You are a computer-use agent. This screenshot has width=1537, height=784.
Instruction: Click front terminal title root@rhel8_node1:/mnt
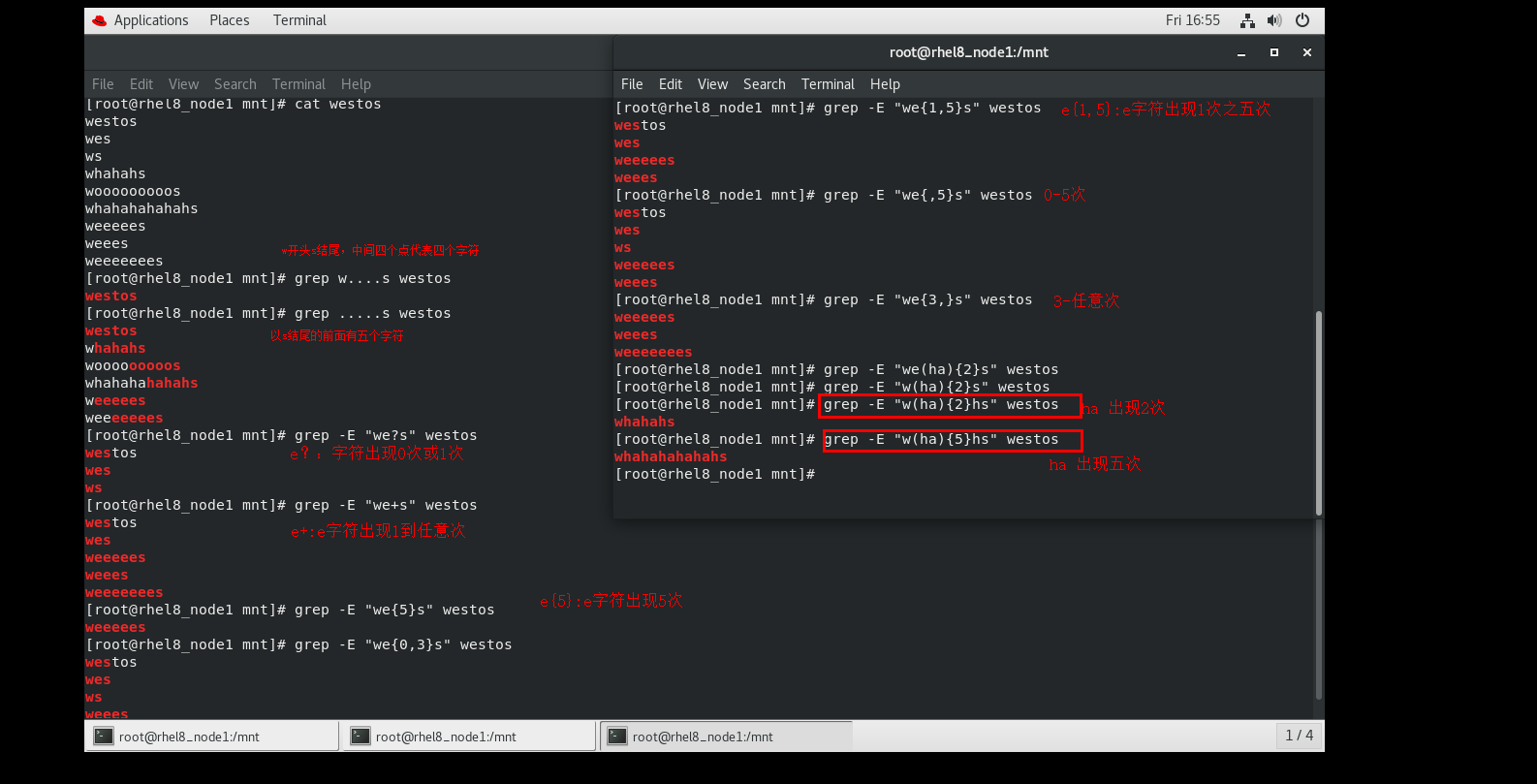[x=969, y=52]
